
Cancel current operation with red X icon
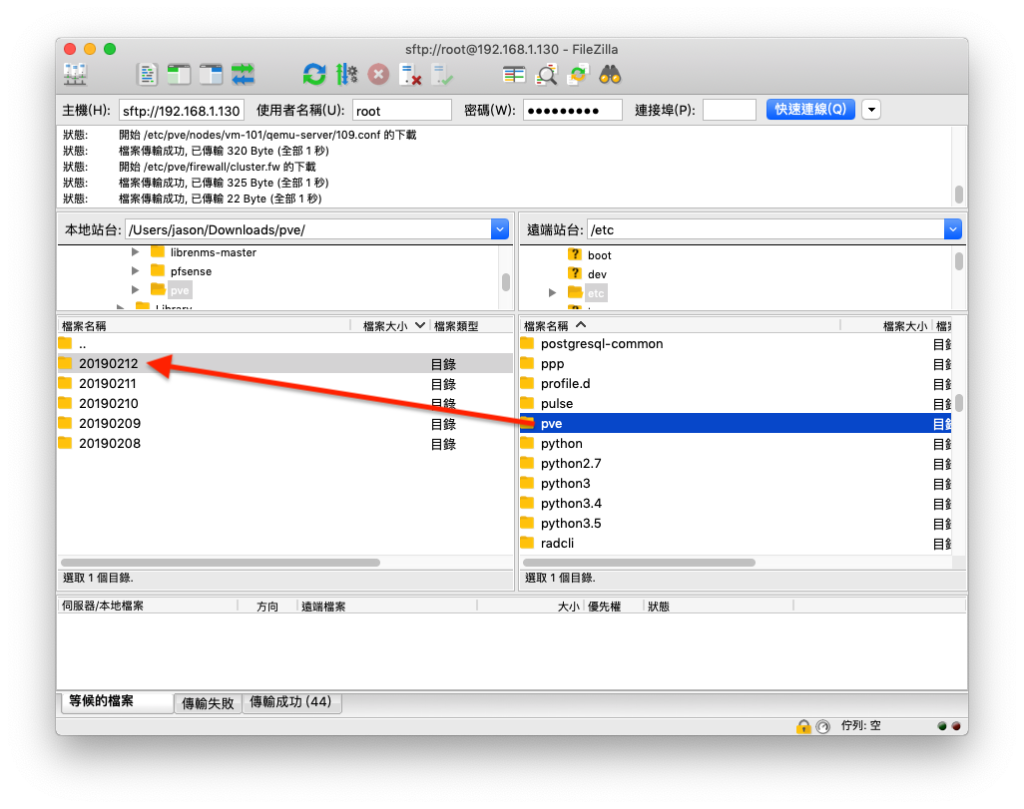click(378, 74)
